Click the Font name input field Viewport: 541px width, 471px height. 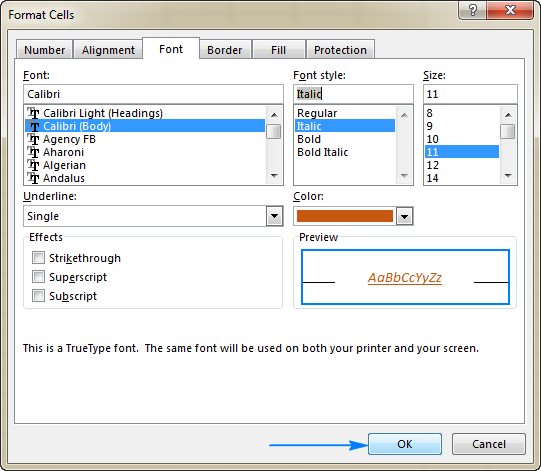click(x=153, y=94)
